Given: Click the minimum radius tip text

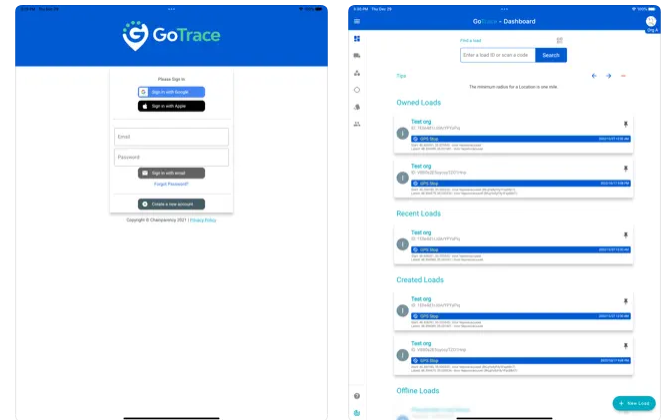Looking at the screenshot, I should 513,87.
